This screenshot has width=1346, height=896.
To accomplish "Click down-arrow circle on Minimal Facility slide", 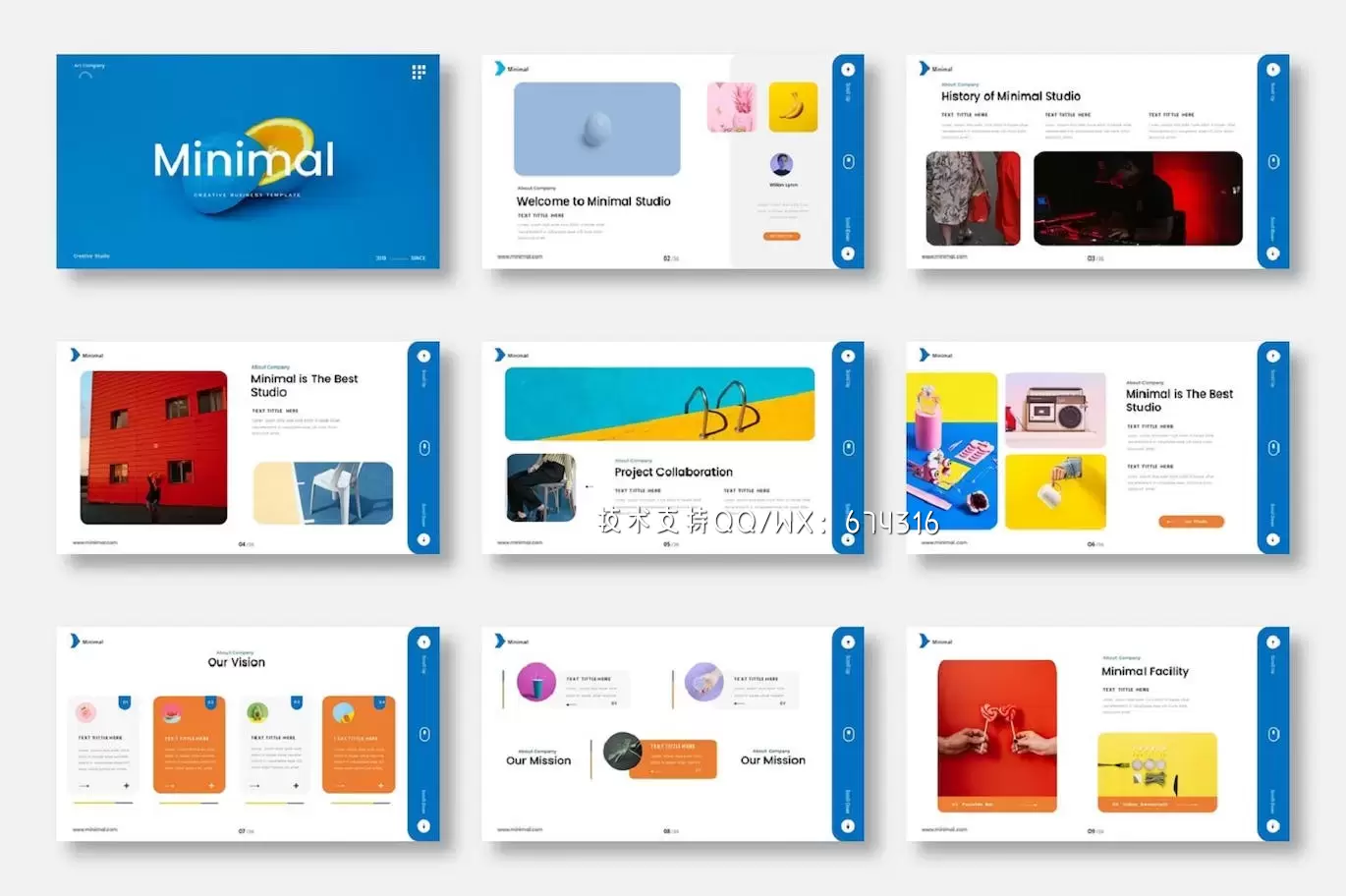I will tap(1272, 825).
